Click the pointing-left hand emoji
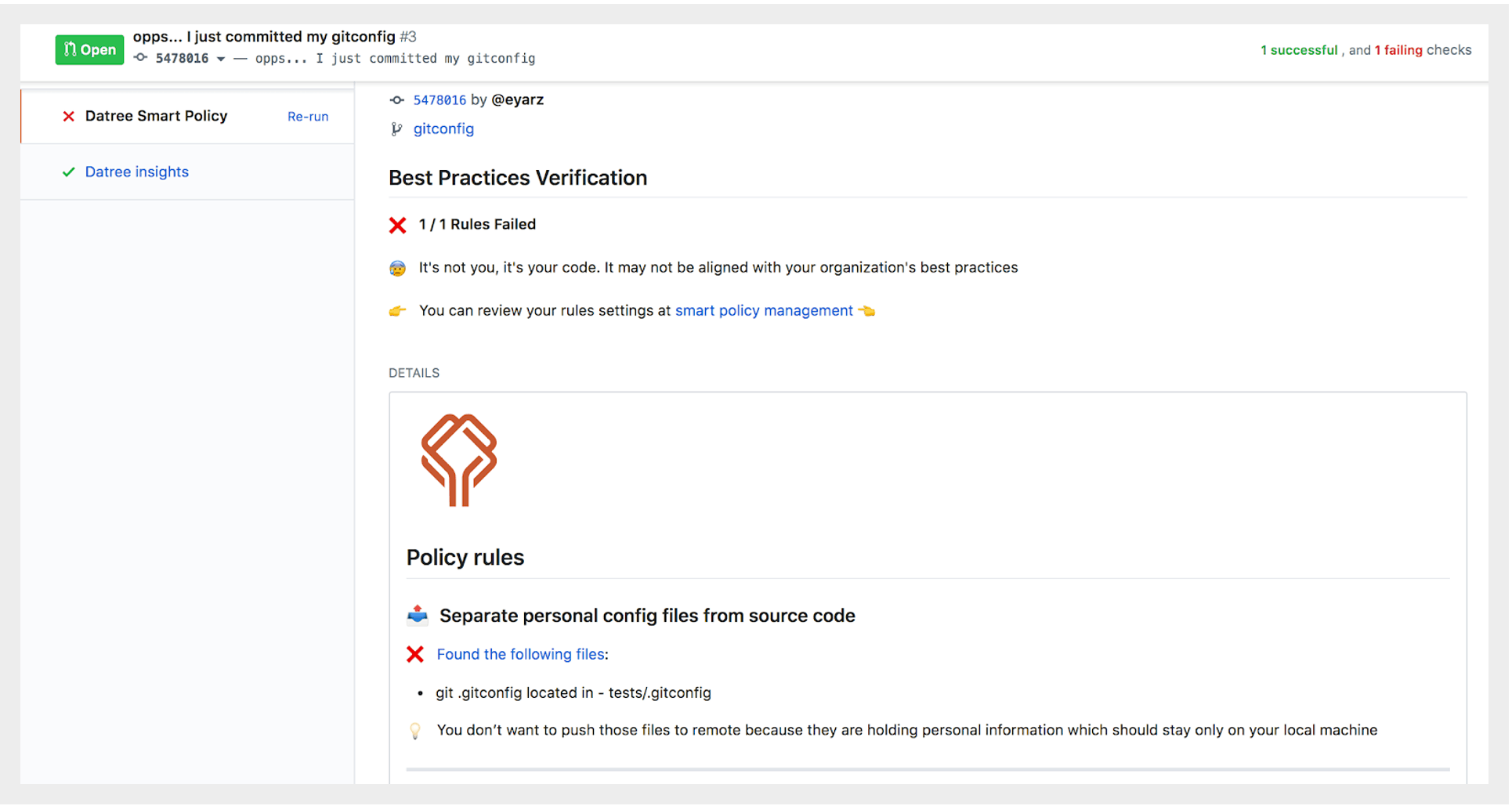The width and height of the screenshot is (1512, 806). pos(866,311)
